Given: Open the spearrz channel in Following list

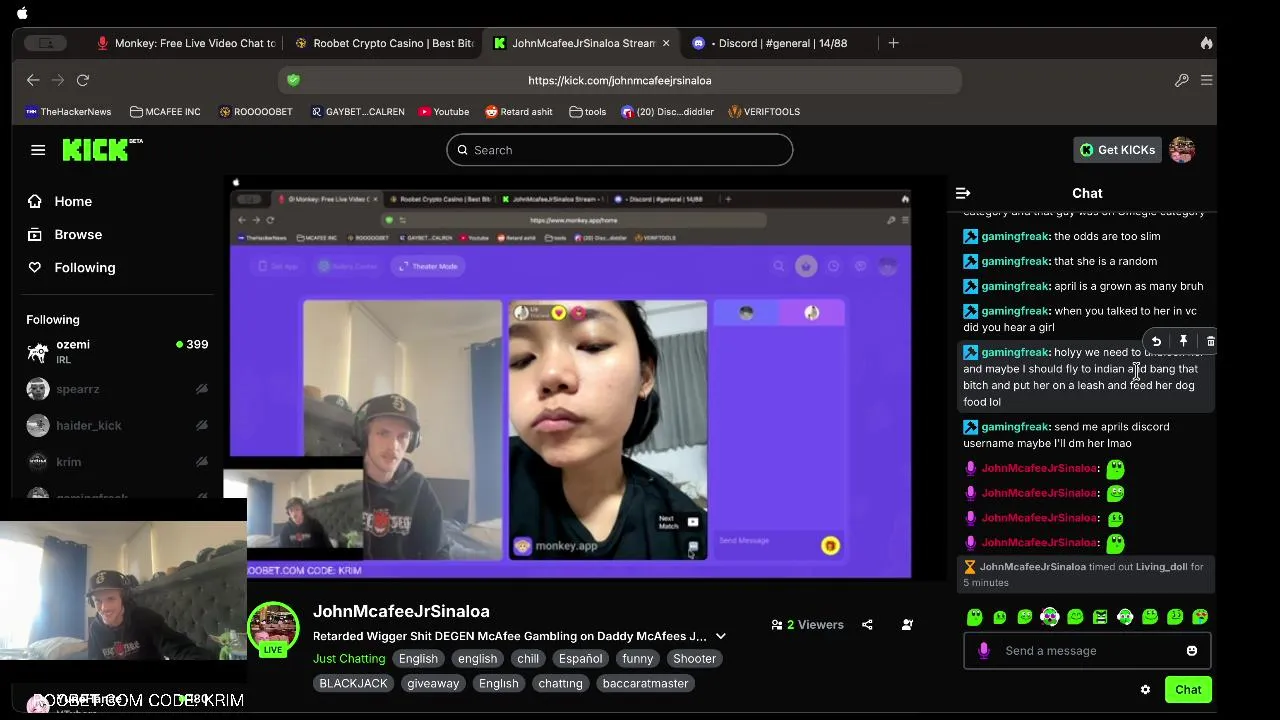Looking at the screenshot, I should pyautogui.click(x=117, y=389).
